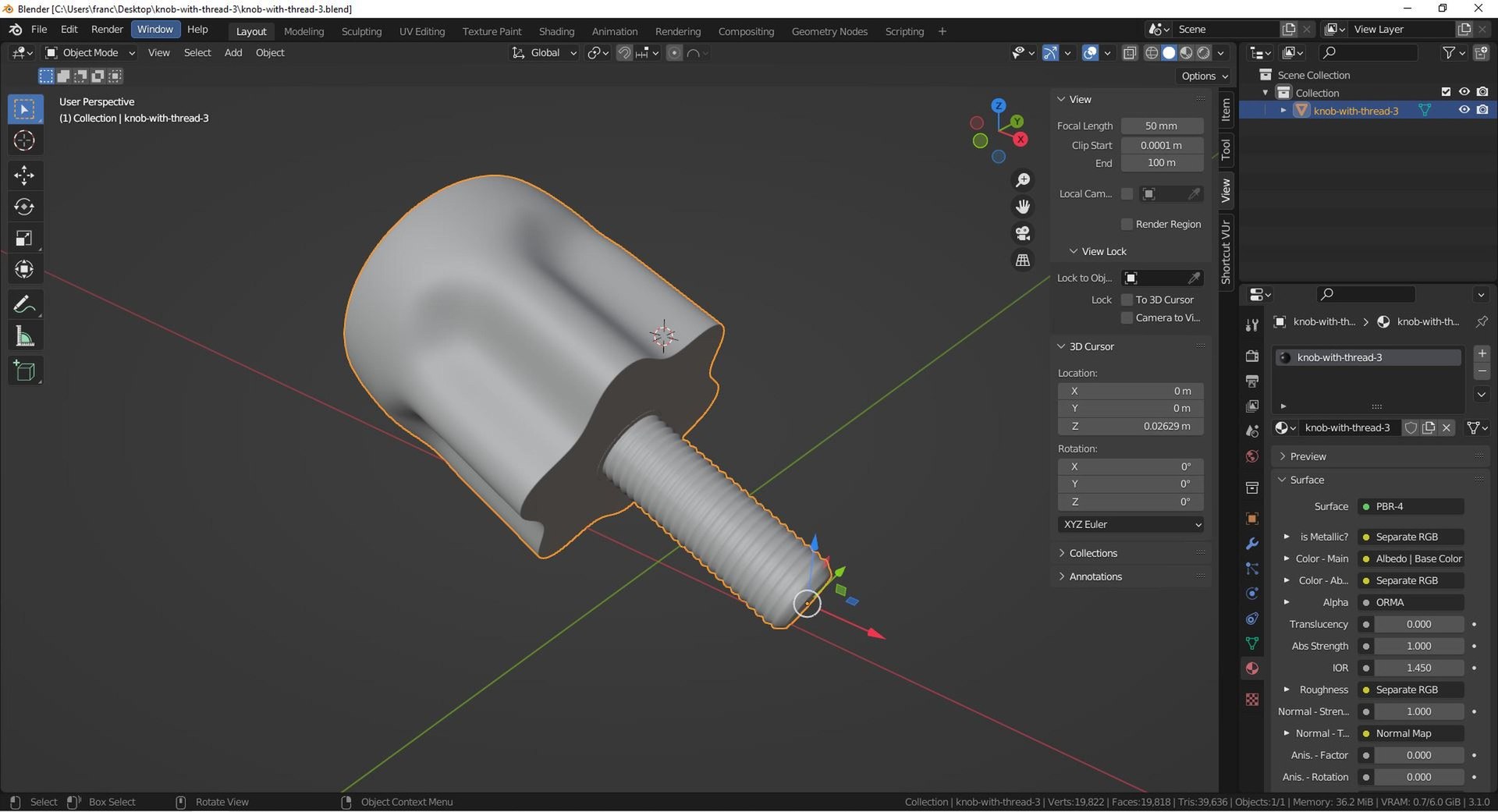The image size is (1498, 812).
Task: Open the Object Data green triangle tab
Action: [x=1252, y=644]
